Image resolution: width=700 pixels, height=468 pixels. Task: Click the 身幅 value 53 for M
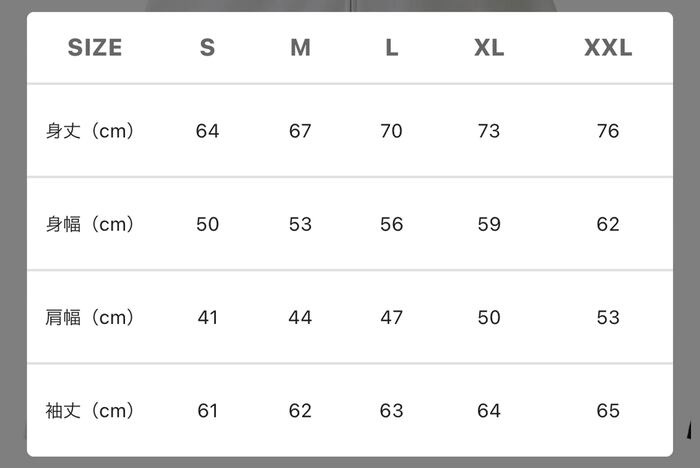[300, 224]
